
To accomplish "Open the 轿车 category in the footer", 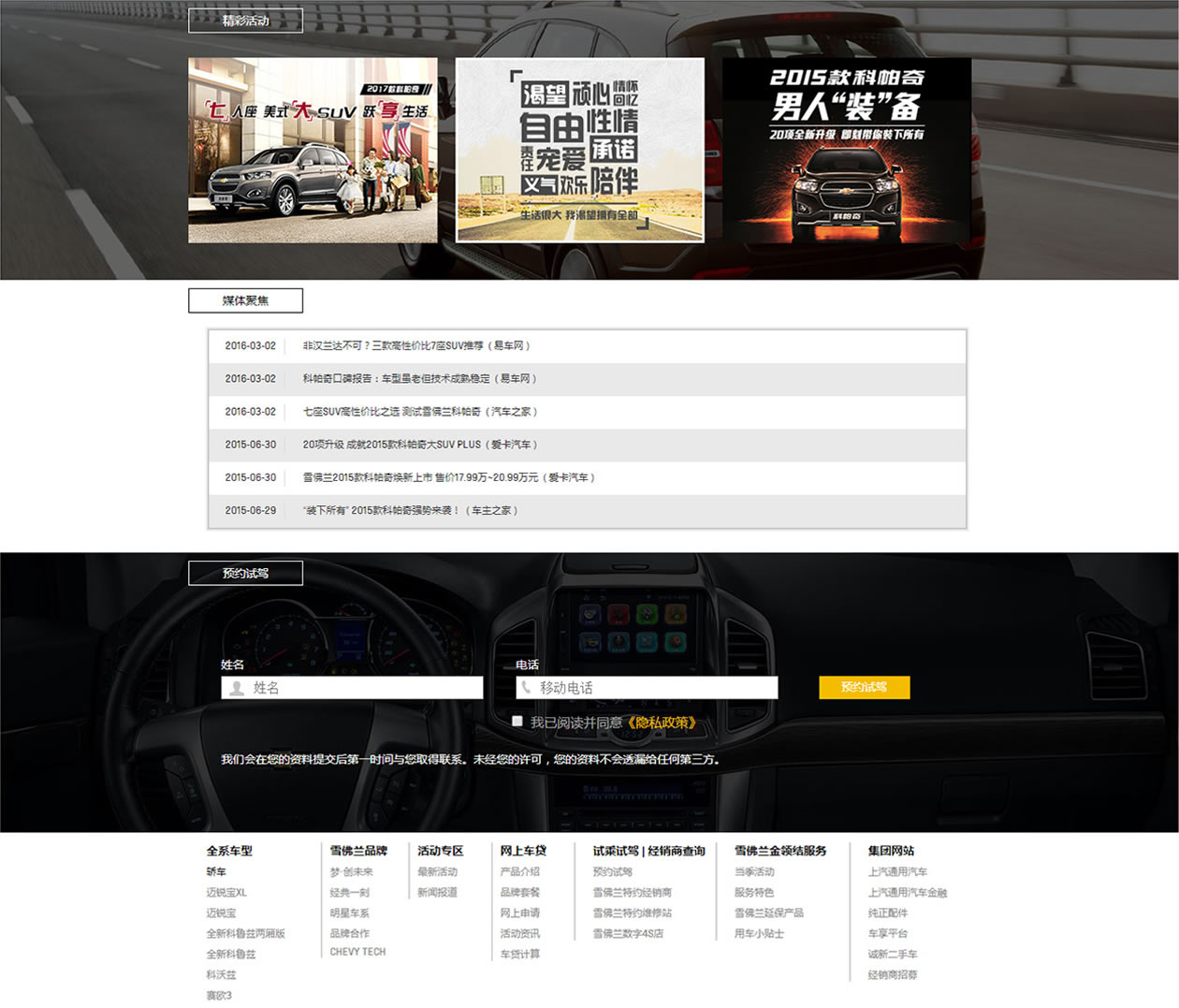I will click(x=216, y=871).
